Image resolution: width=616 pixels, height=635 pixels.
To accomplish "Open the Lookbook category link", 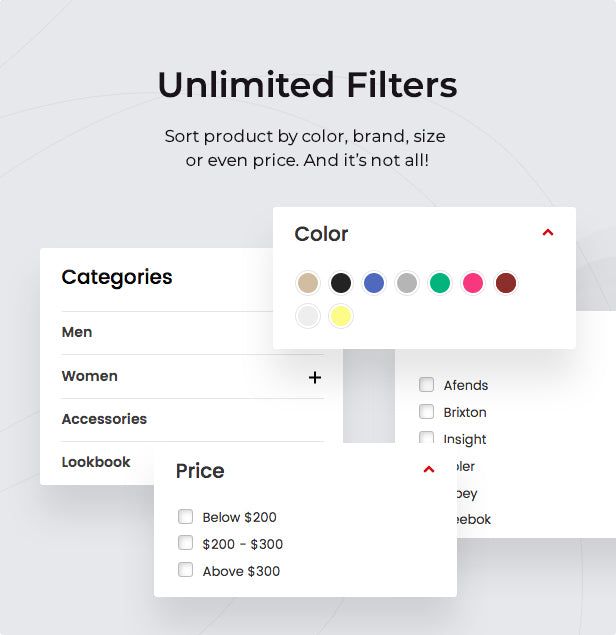I will click(x=96, y=462).
